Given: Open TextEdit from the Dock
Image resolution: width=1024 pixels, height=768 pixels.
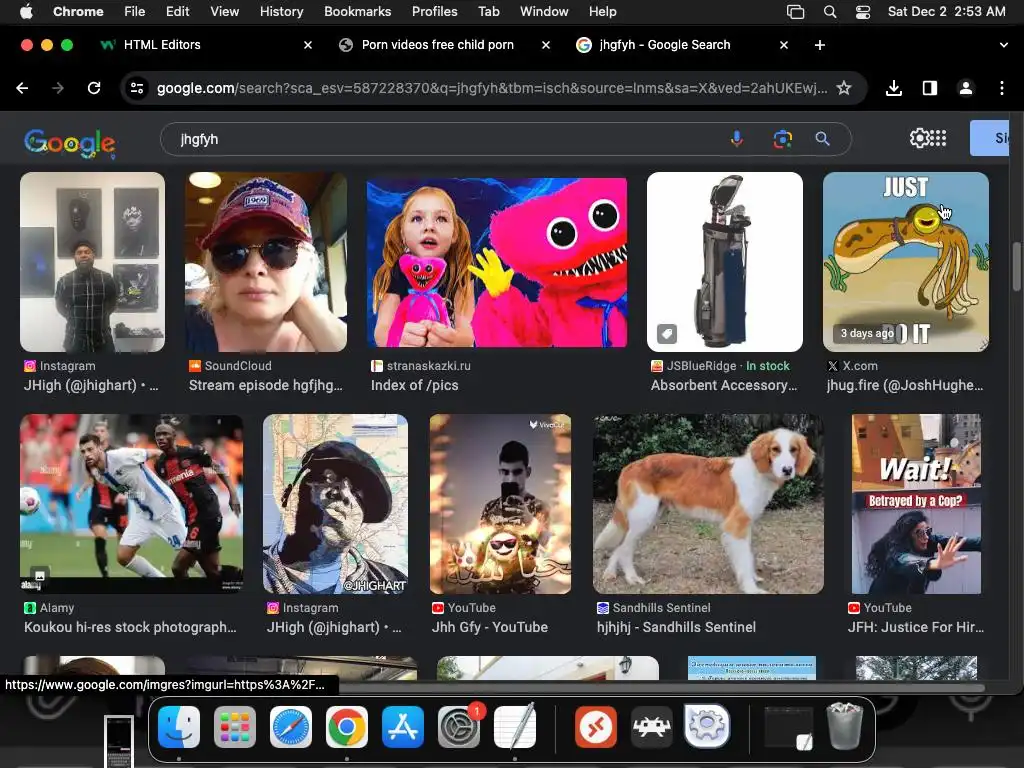Looking at the screenshot, I should tap(515, 726).
